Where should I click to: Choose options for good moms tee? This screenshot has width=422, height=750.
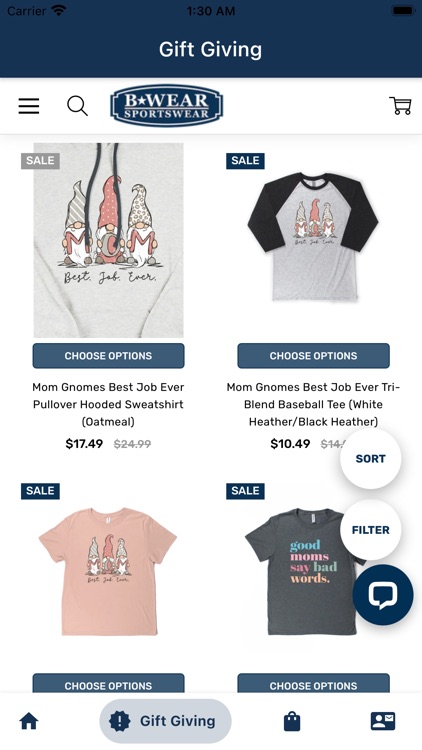click(313, 684)
